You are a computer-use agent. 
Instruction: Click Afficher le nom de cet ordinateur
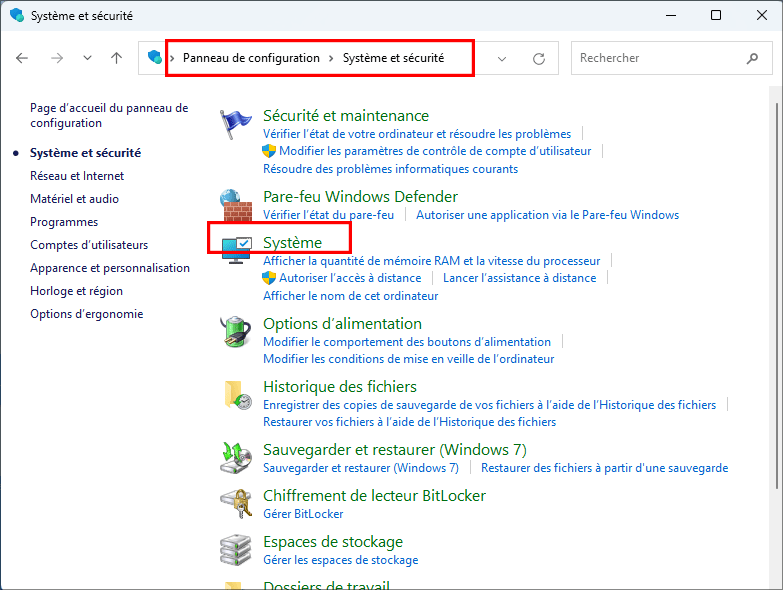click(351, 295)
